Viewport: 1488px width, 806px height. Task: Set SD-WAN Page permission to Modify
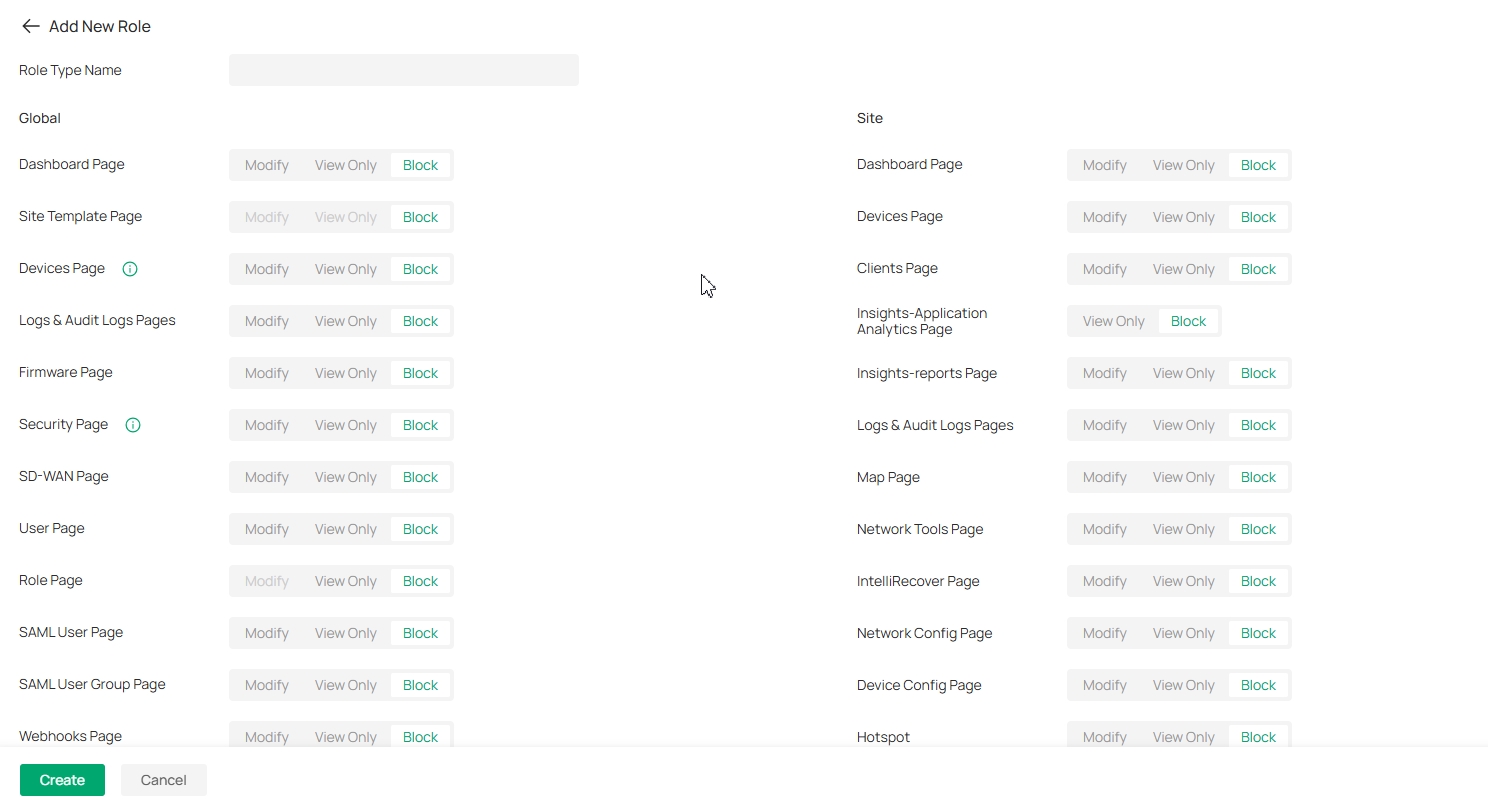pos(266,477)
